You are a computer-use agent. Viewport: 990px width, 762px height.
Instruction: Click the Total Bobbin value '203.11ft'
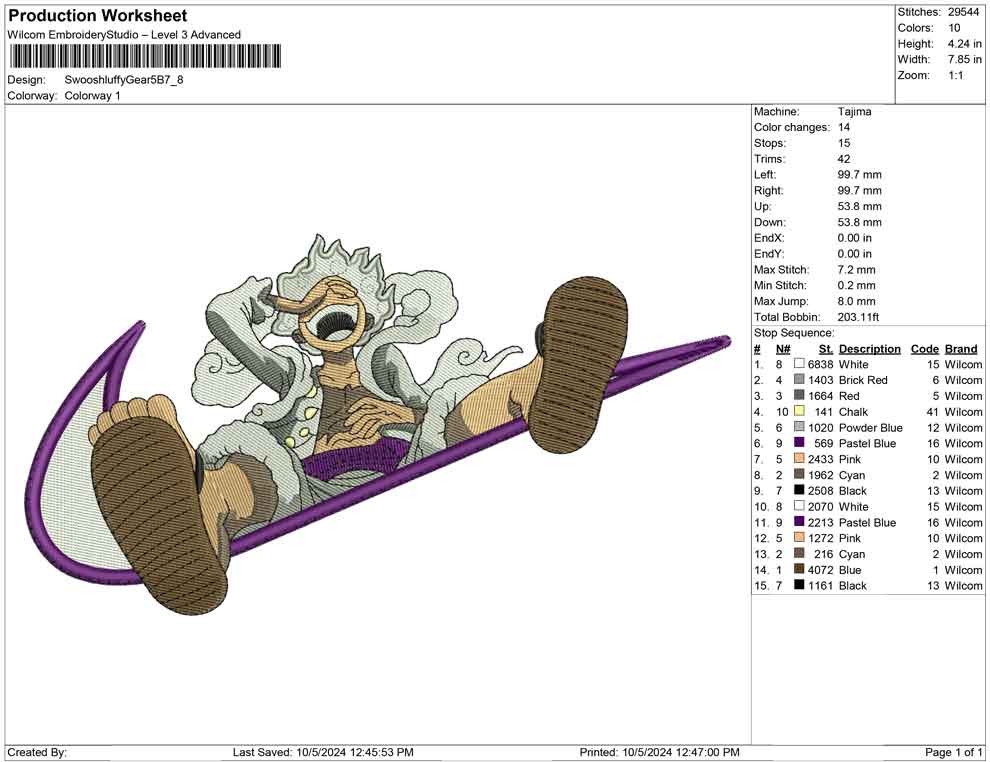pos(858,317)
